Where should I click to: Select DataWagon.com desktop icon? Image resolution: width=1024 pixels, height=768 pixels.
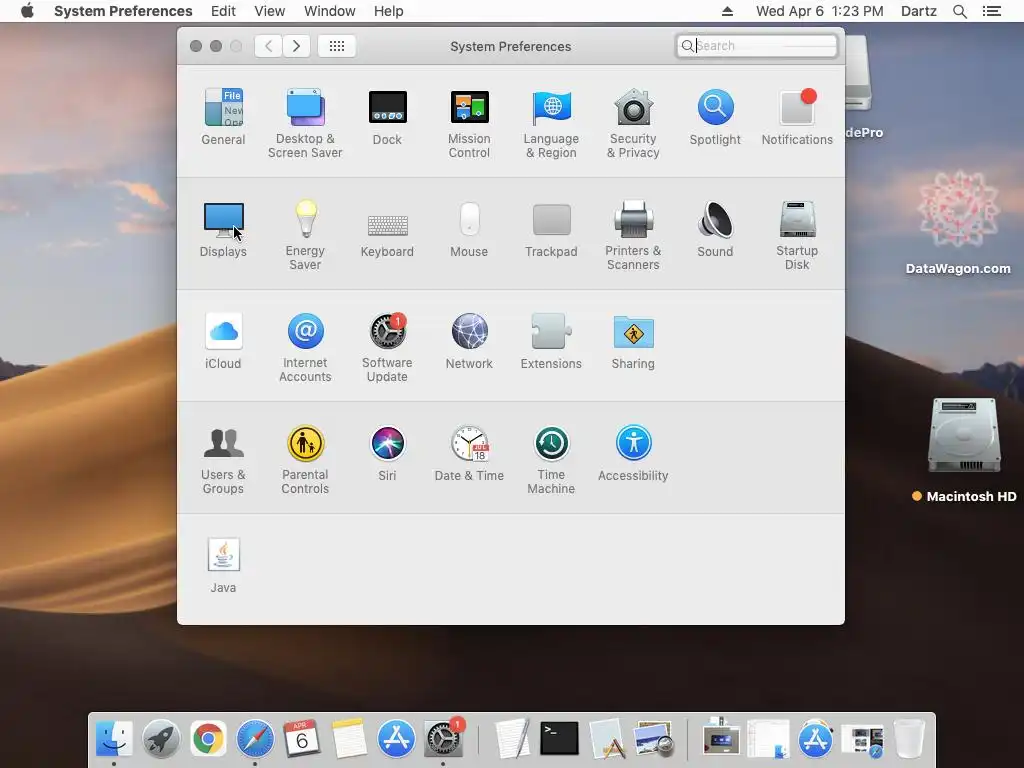pos(958,222)
